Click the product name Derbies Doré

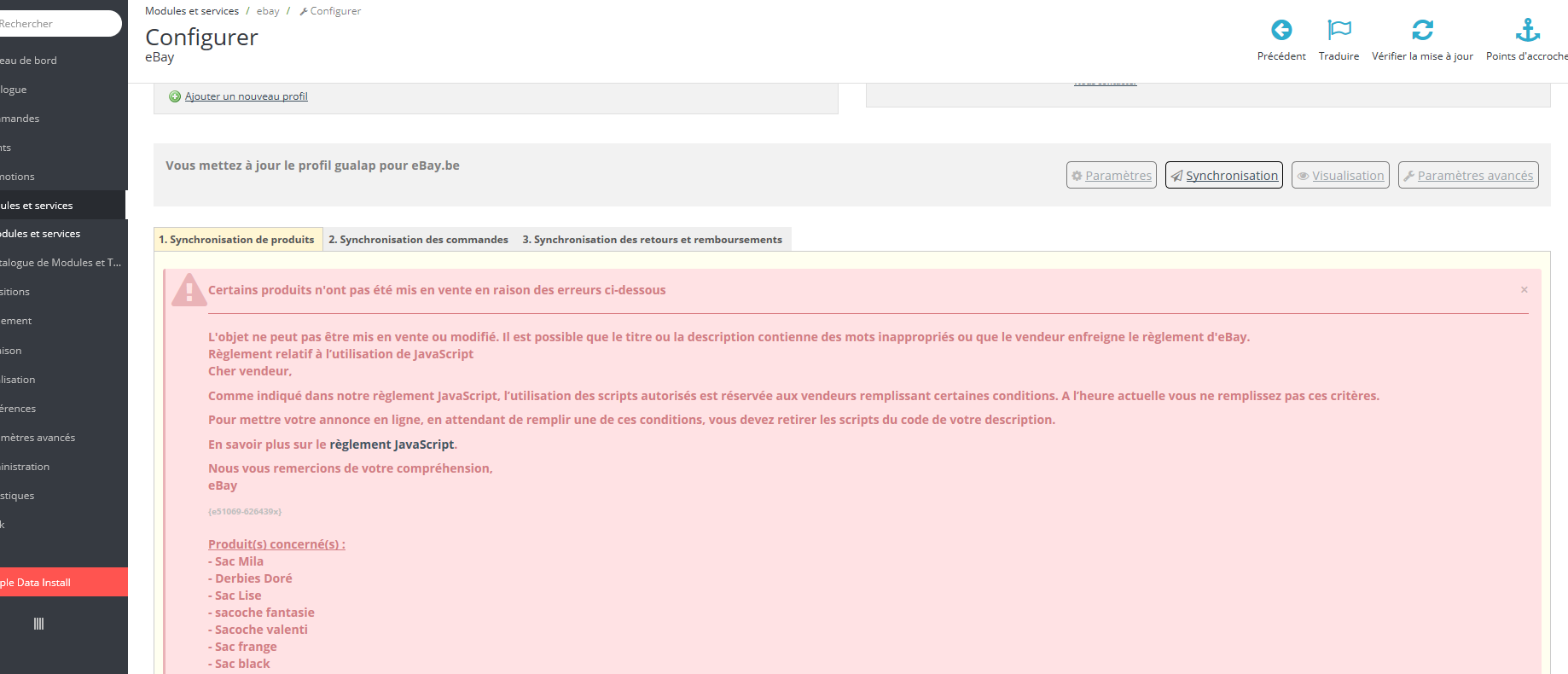click(253, 578)
